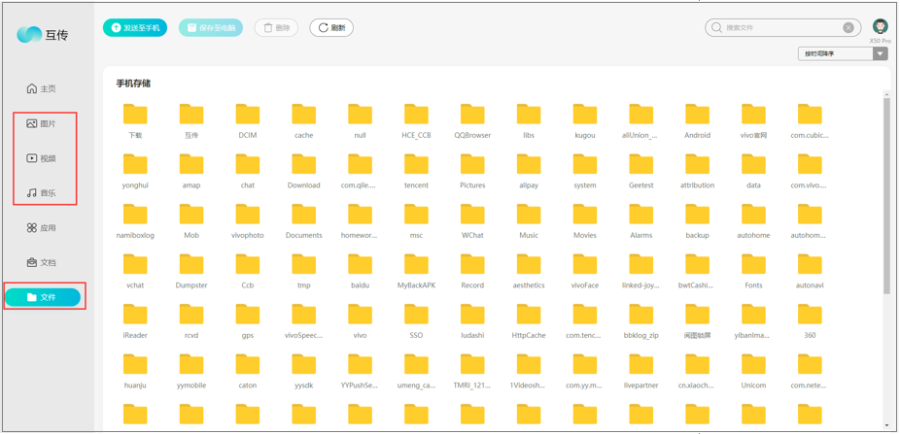Select the QQBrowser folder
Viewport: 900px width, 434px height.
[x=473, y=121]
